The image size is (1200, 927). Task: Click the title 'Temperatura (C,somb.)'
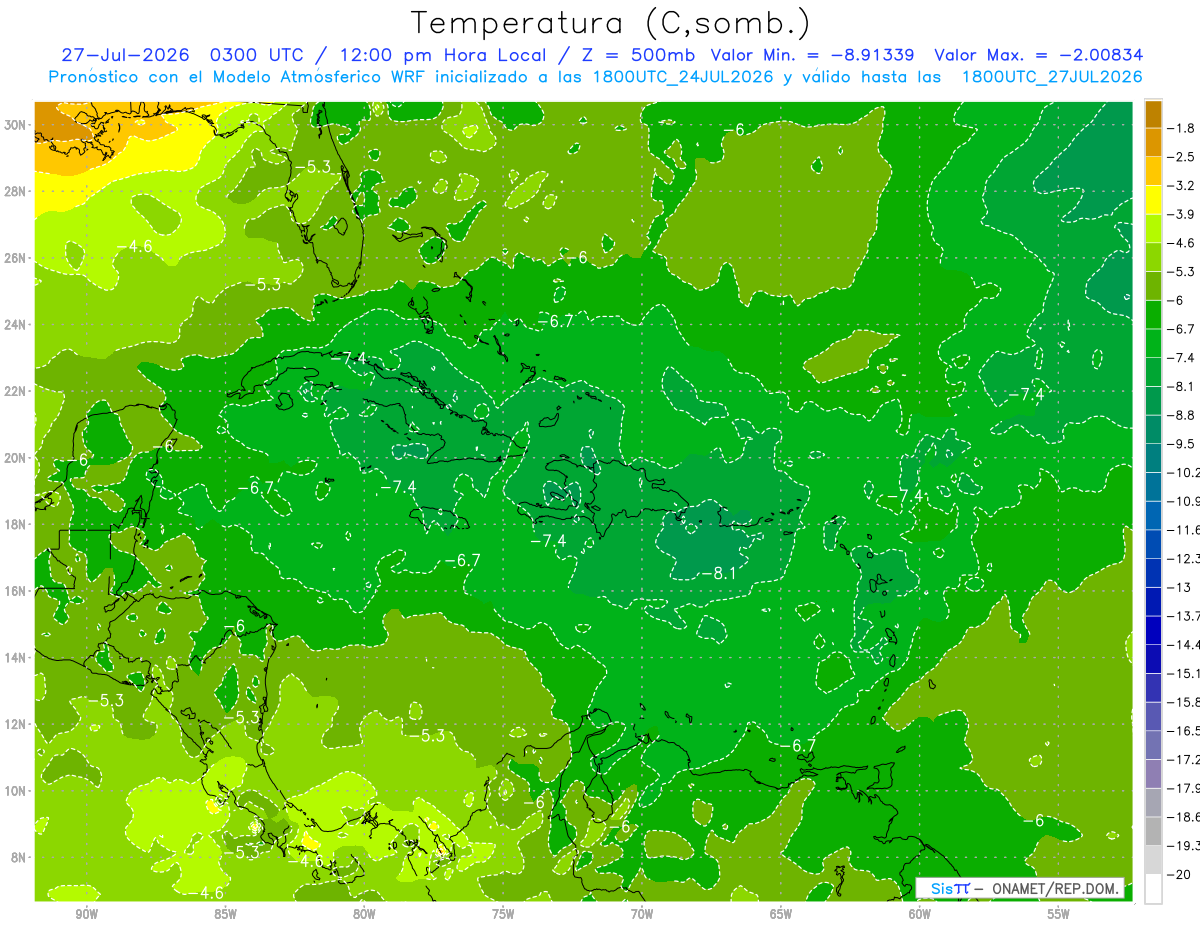point(611,23)
